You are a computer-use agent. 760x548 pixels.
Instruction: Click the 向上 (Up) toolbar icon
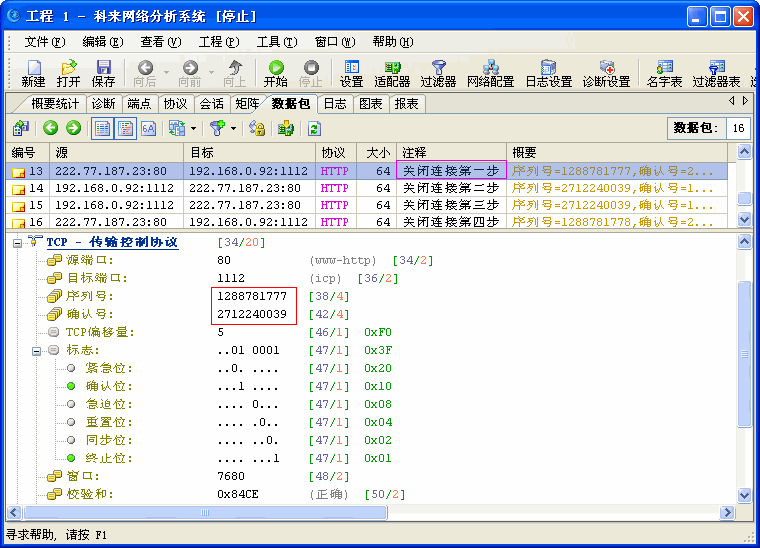235,73
